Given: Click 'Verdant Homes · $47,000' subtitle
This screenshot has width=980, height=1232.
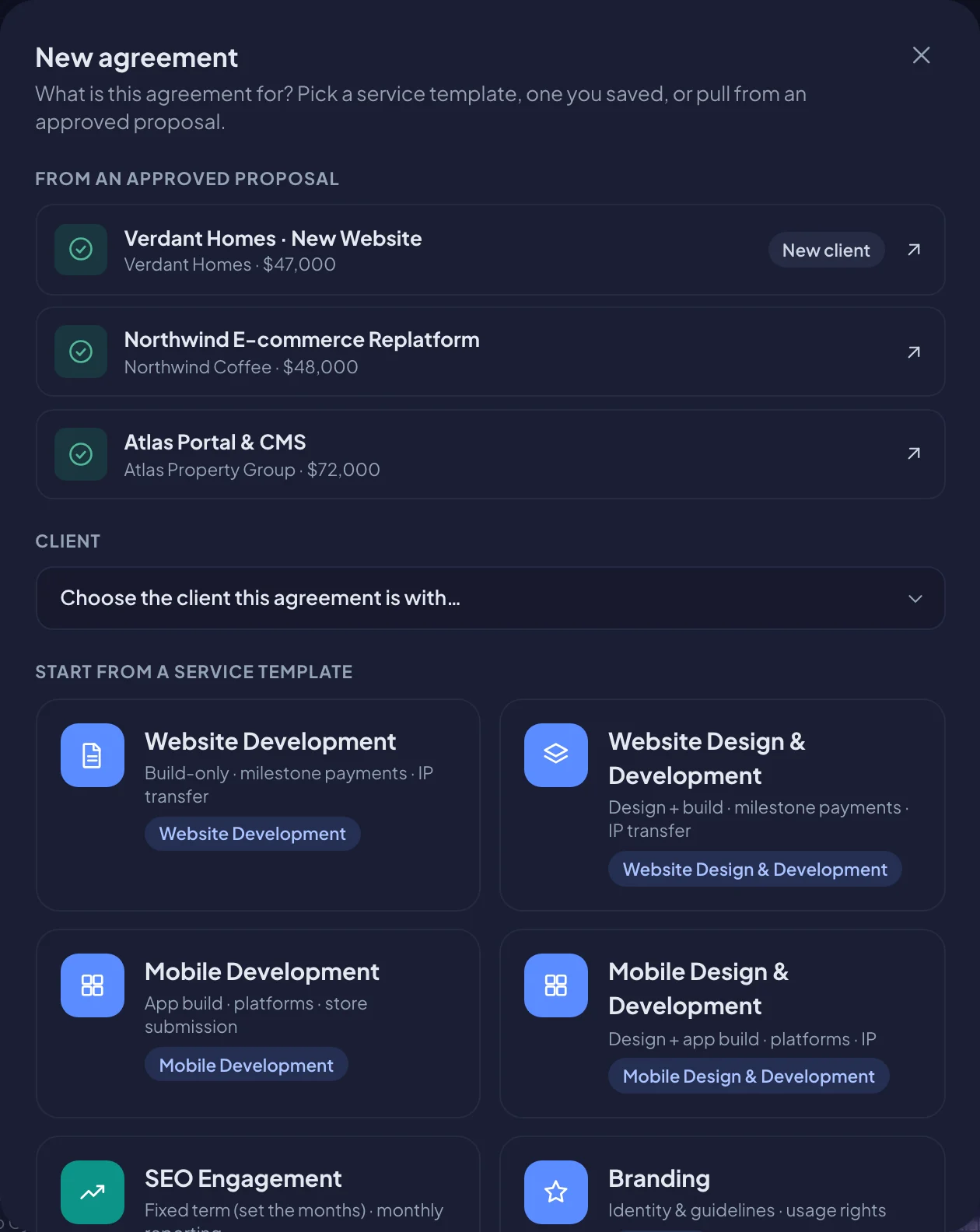Looking at the screenshot, I should point(230,264).
